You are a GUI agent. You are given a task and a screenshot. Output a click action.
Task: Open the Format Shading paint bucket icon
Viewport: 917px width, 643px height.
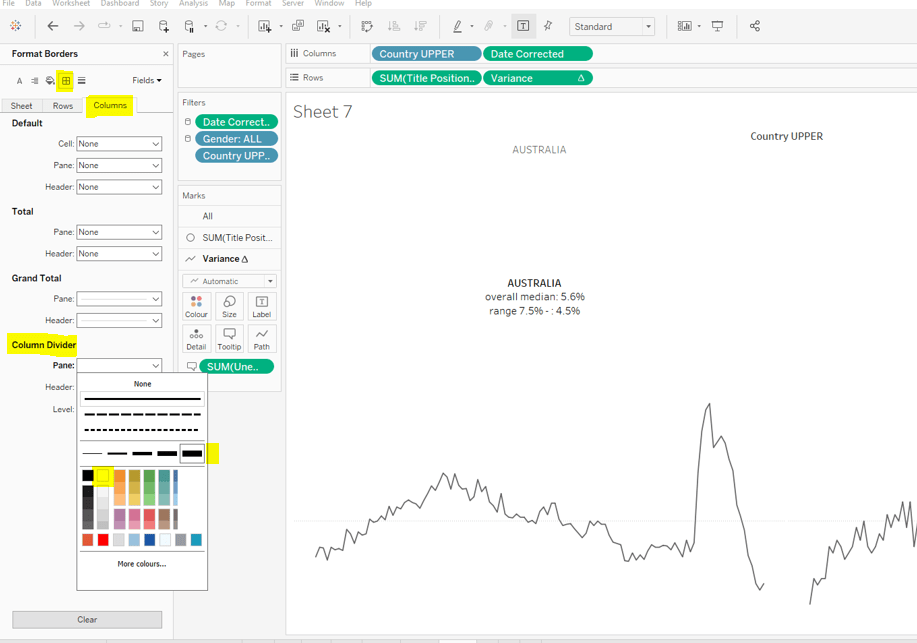tap(50, 81)
